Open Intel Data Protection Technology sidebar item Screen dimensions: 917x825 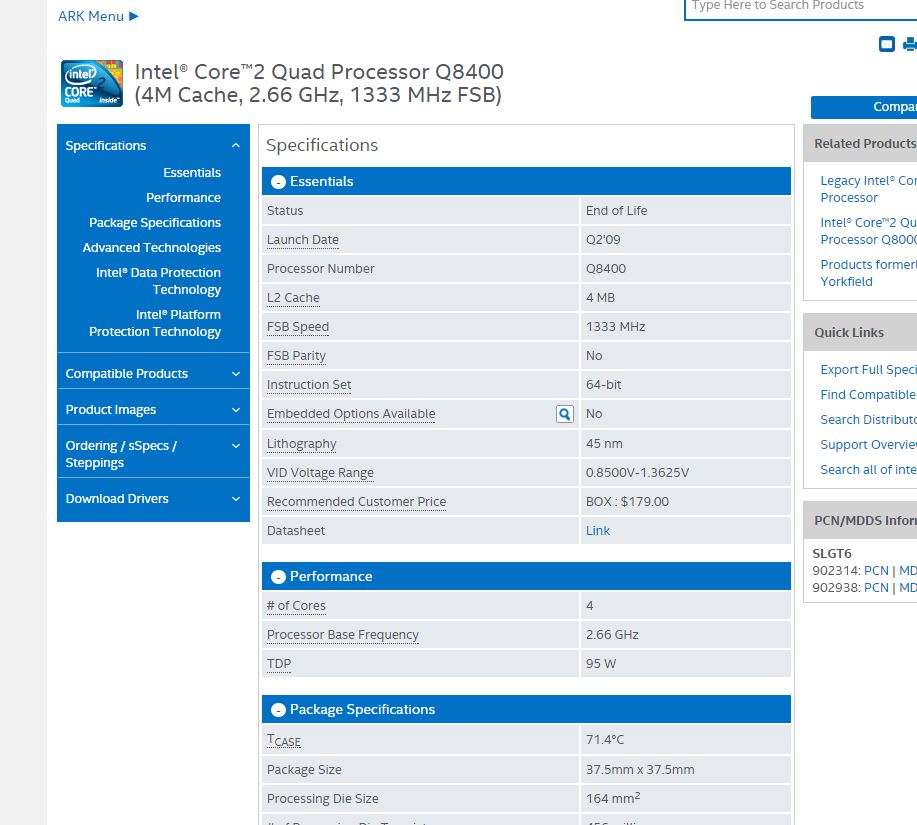tap(158, 281)
